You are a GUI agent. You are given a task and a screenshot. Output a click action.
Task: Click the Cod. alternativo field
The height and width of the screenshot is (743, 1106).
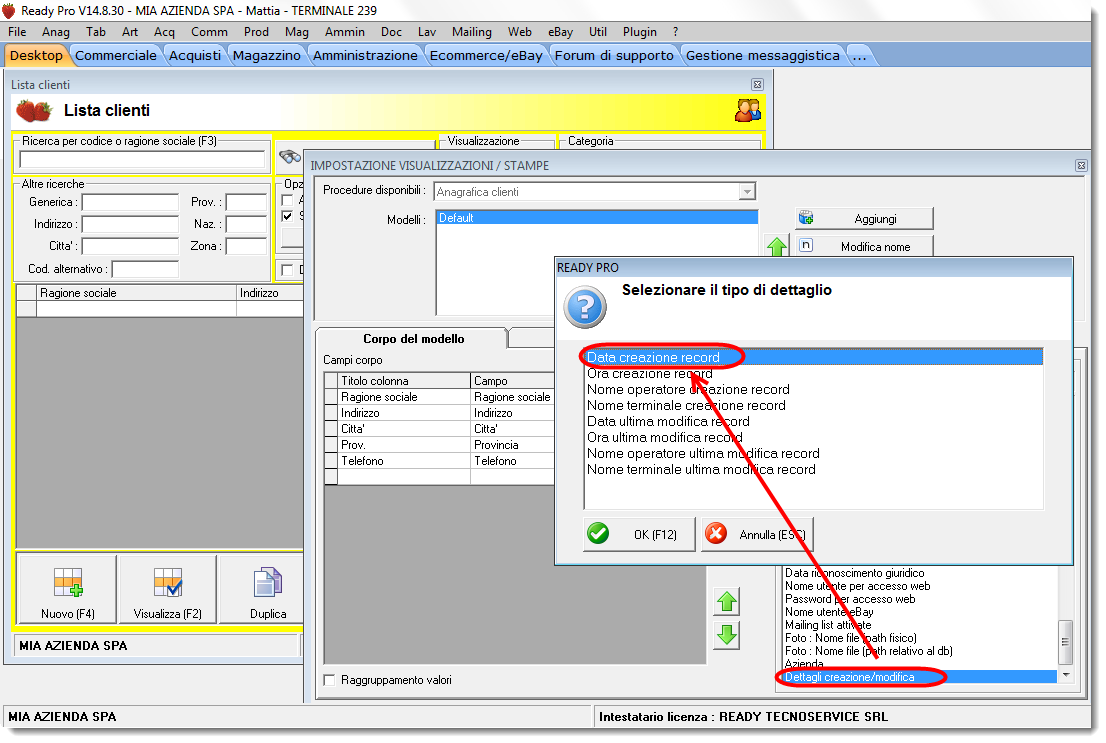pos(145,269)
